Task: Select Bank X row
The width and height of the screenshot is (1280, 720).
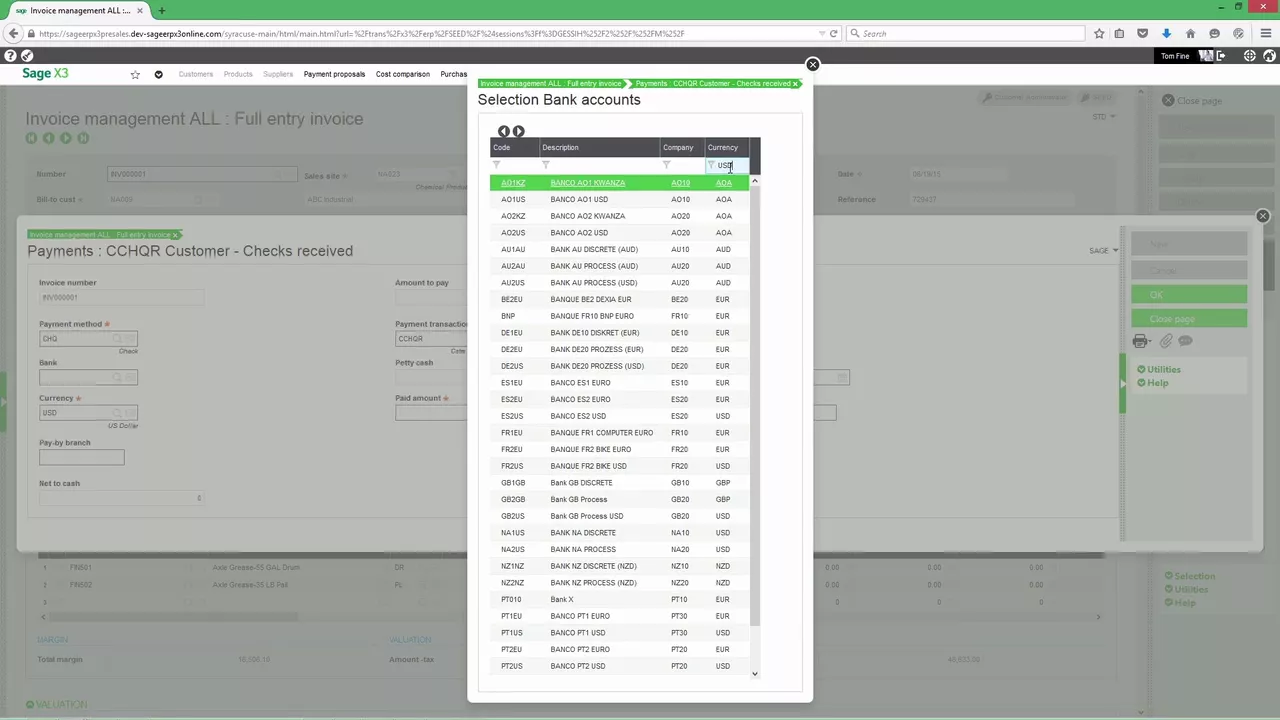Action: coord(620,599)
